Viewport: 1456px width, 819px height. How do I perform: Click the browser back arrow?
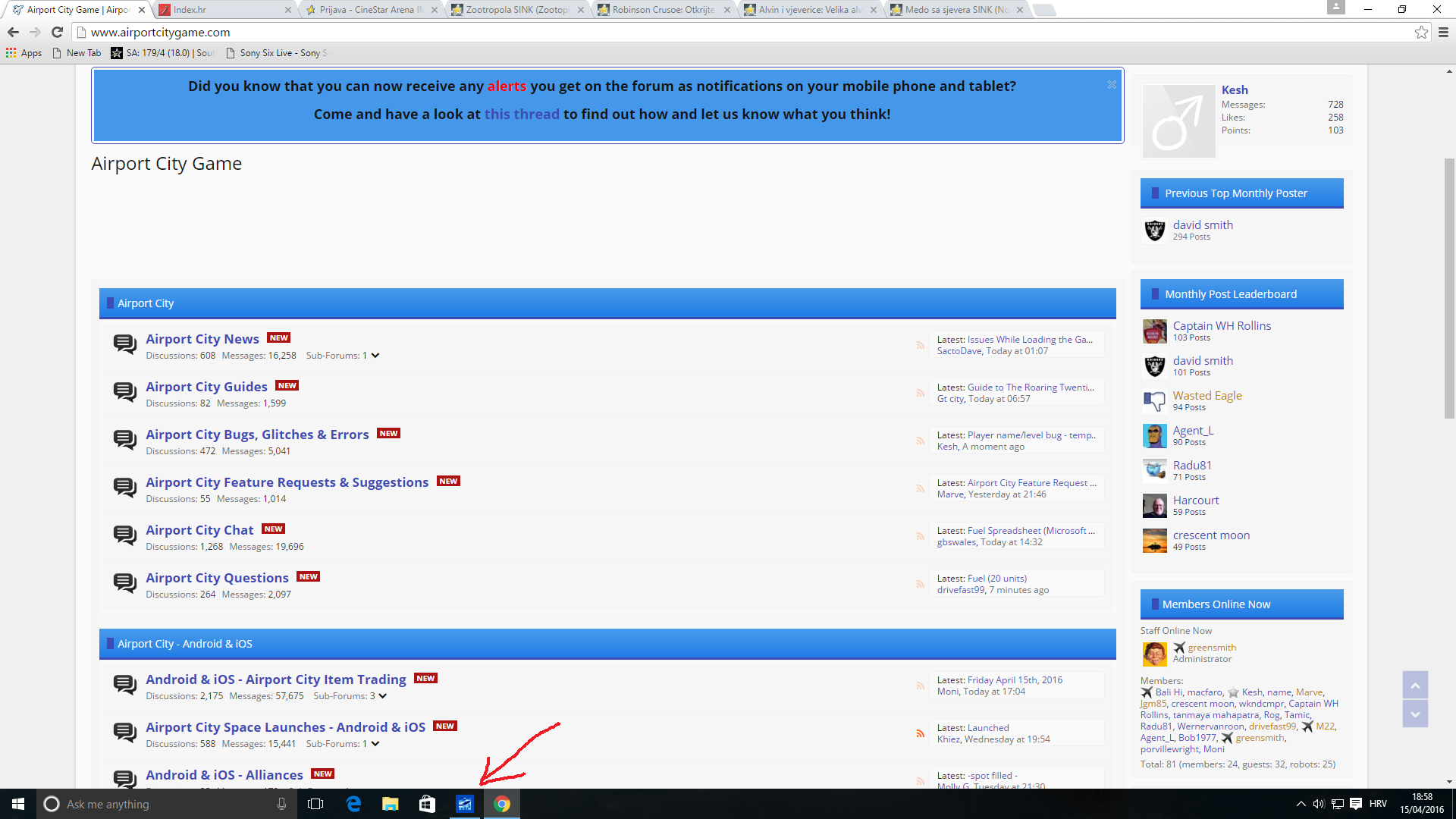pyautogui.click(x=13, y=32)
